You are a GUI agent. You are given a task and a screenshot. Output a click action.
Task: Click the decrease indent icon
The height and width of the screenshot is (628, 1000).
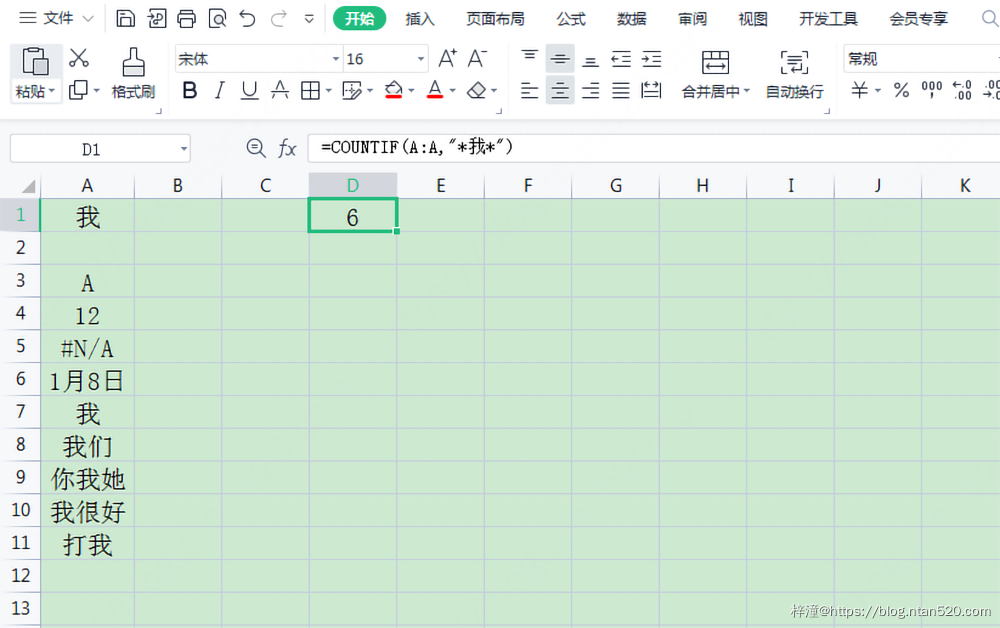pos(621,59)
